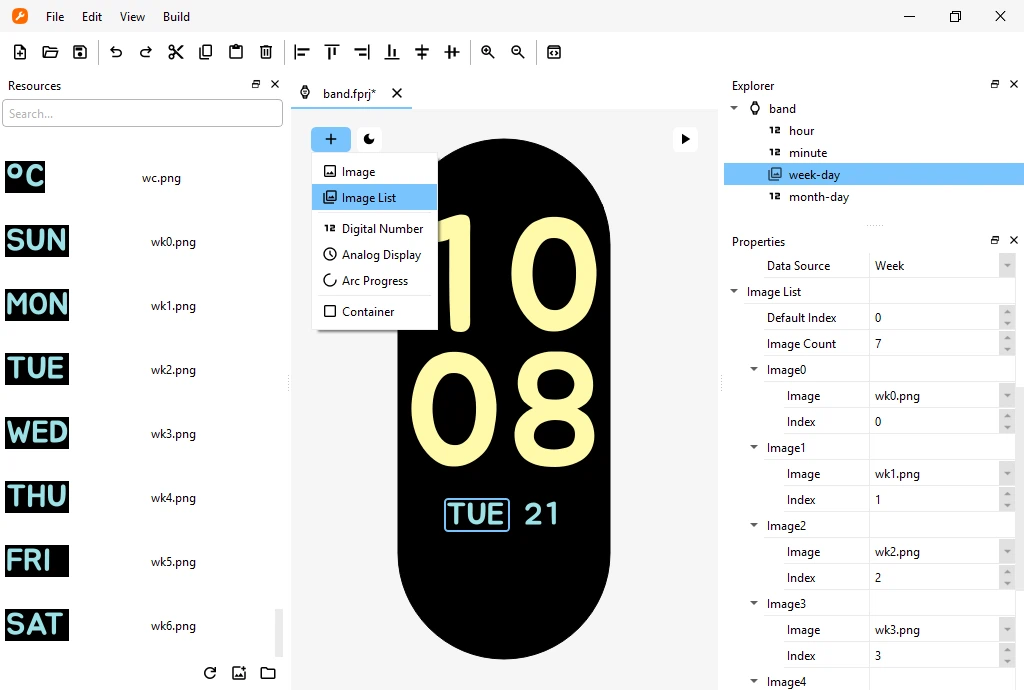Select the Delete element icon

265,52
